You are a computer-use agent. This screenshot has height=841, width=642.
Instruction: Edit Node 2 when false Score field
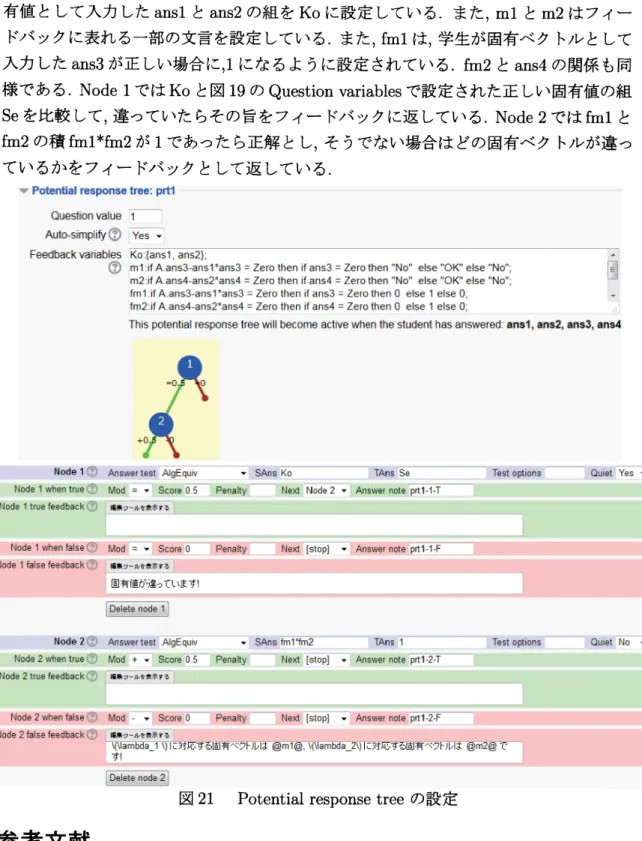(x=196, y=718)
